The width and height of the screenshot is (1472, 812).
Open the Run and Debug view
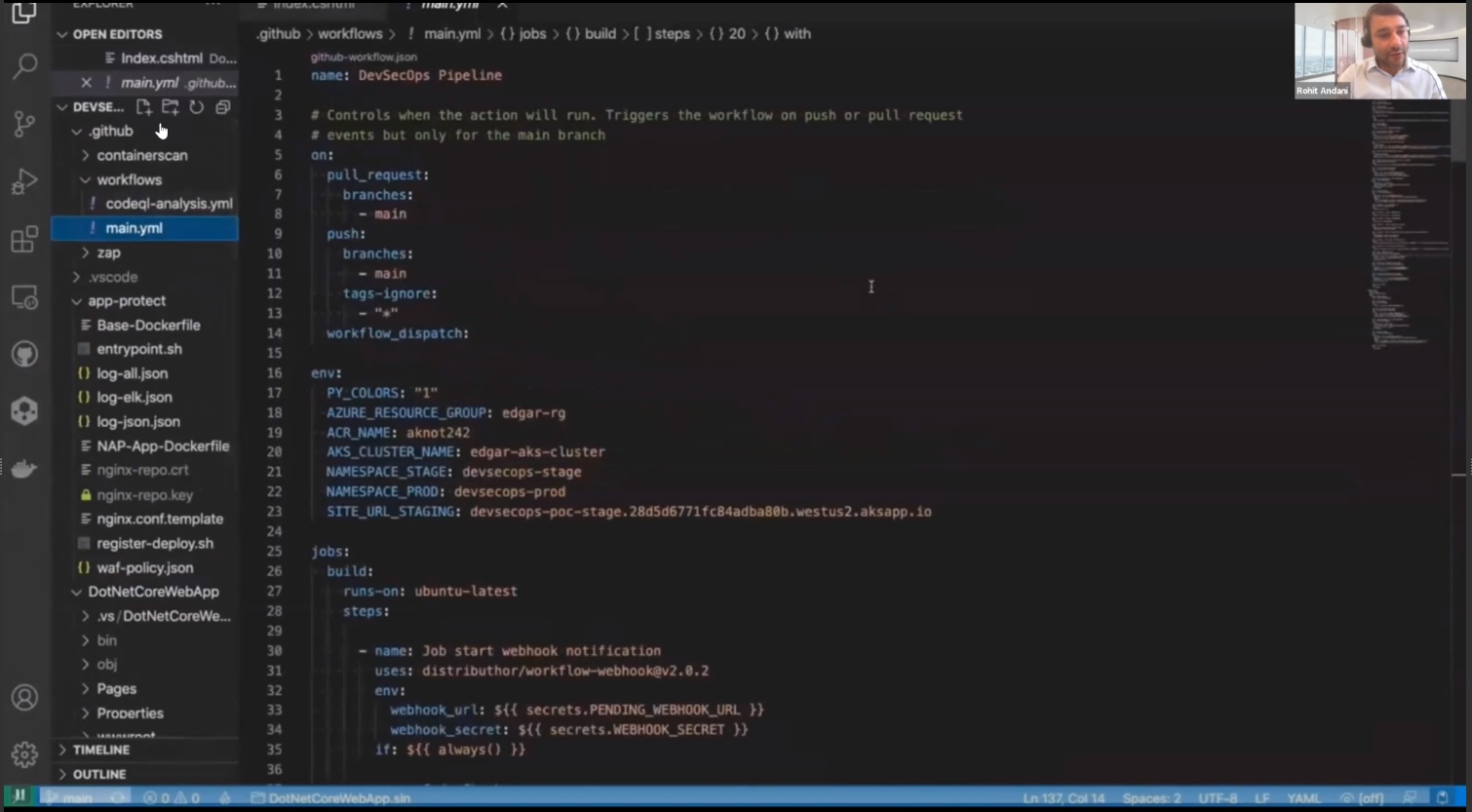pos(24,181)
